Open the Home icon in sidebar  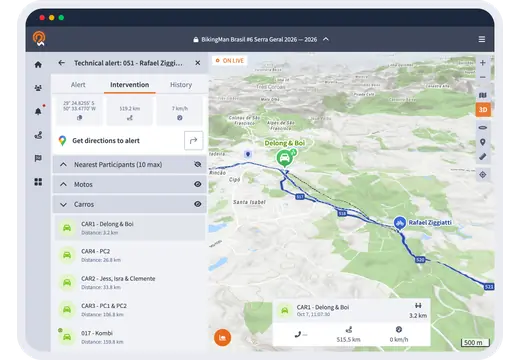(38, 64)
